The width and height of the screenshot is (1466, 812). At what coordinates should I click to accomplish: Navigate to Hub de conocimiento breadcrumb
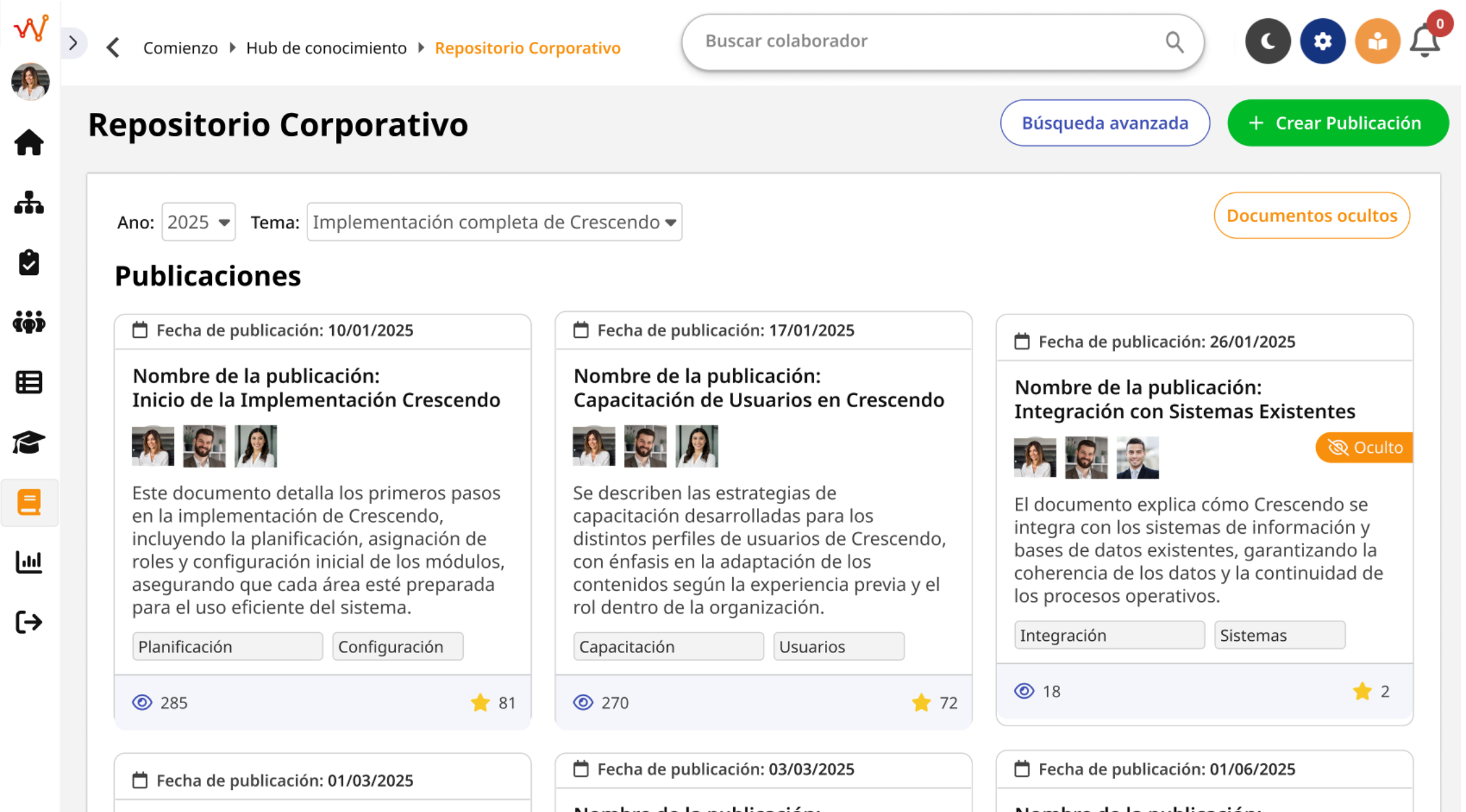point(326,47)
